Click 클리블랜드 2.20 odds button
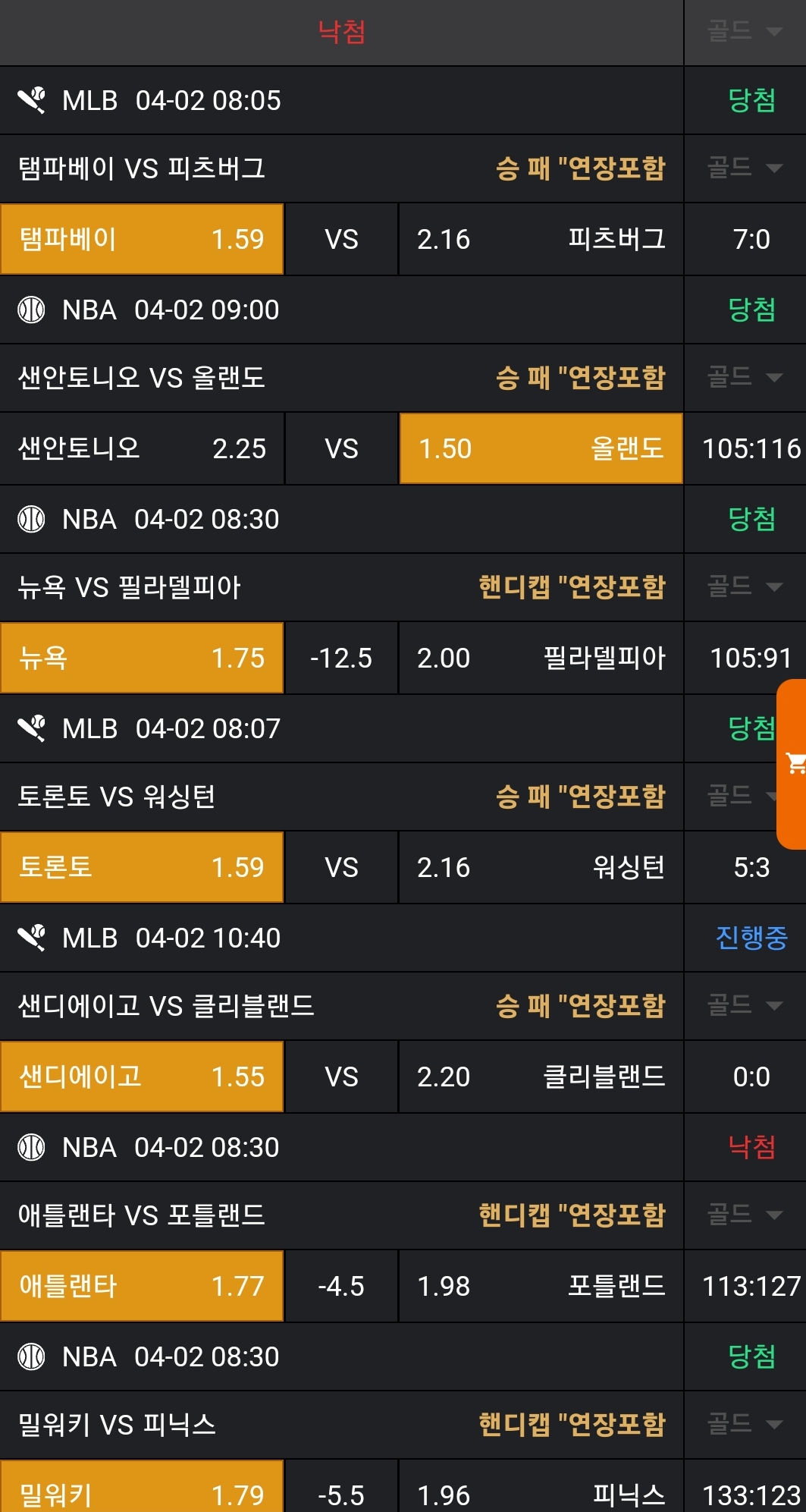The image size is (806, 1512). pyautogui.click(x=541, y=1077)
